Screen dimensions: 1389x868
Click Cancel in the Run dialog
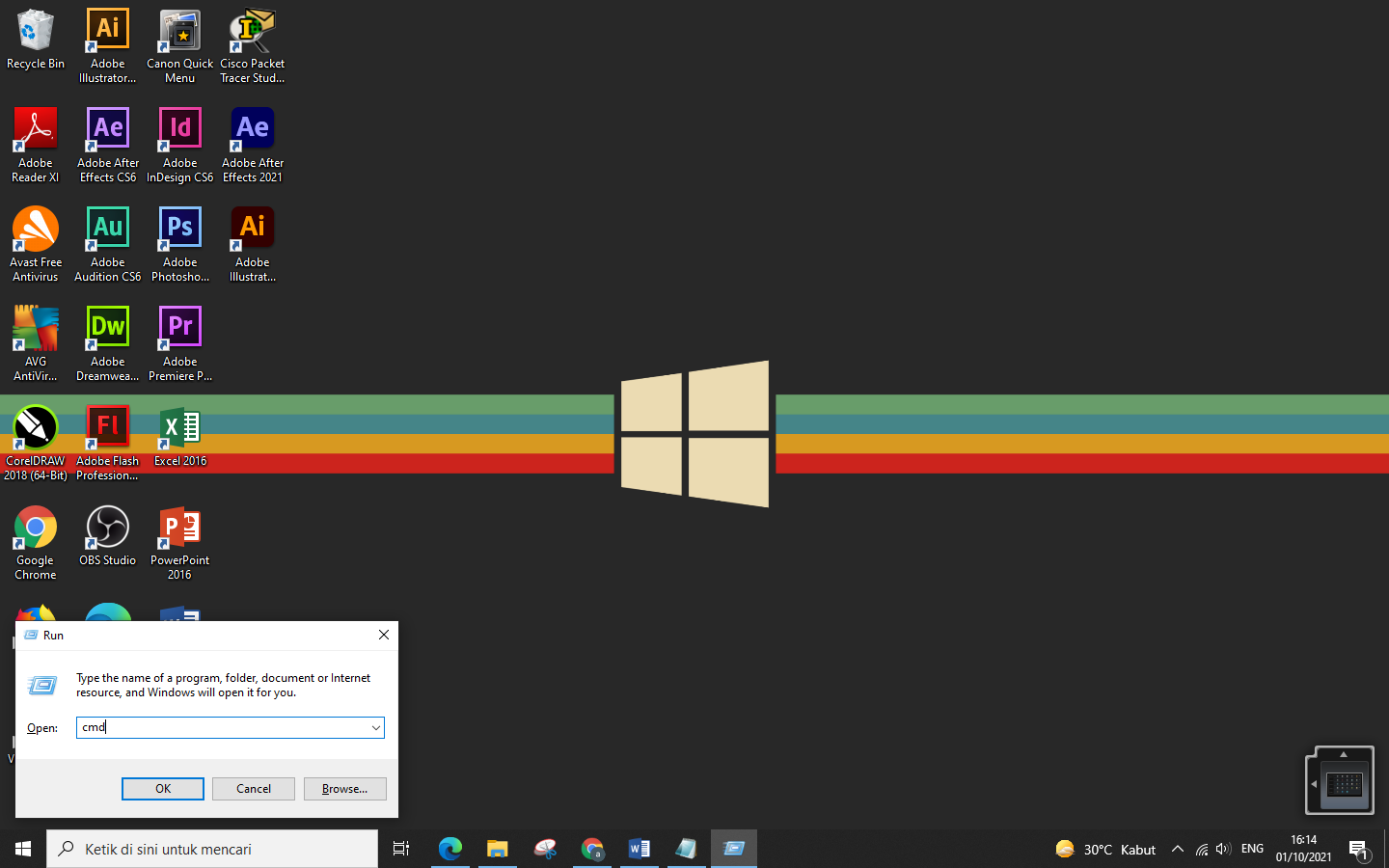[254, 789]
